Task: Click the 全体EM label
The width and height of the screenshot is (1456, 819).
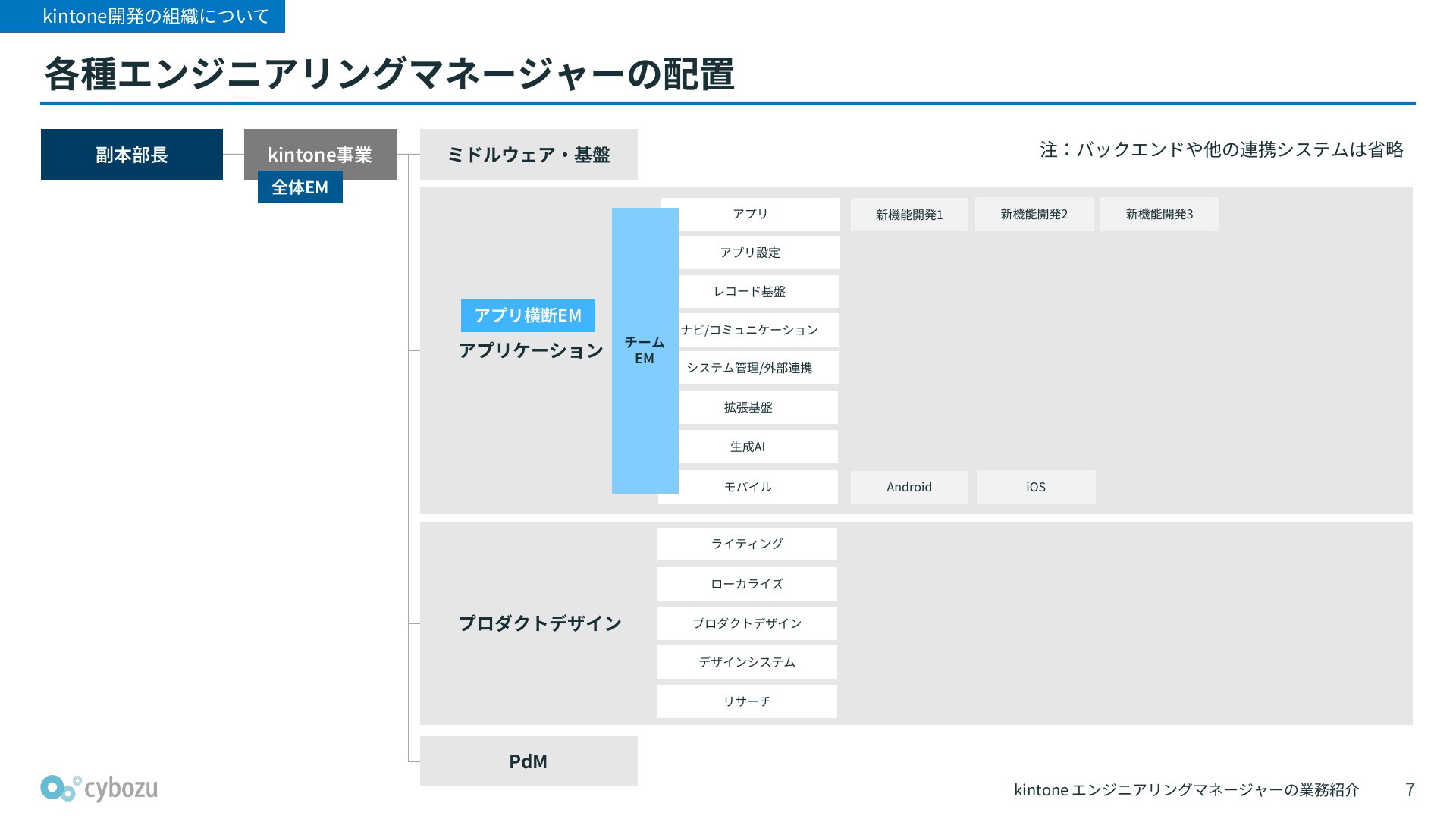Action: click(x=300, y=187)
